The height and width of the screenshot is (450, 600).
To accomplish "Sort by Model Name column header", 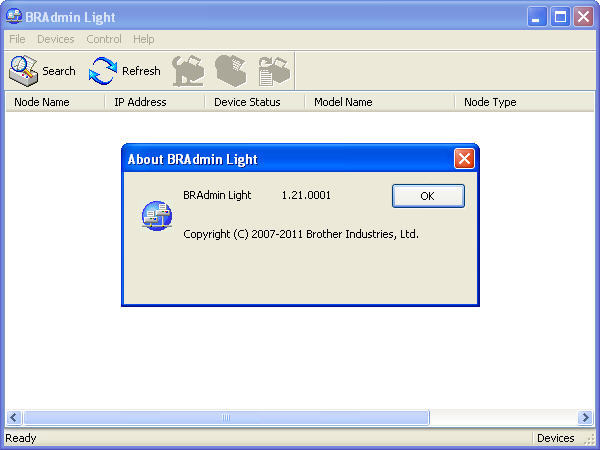I will click(380, 102).
